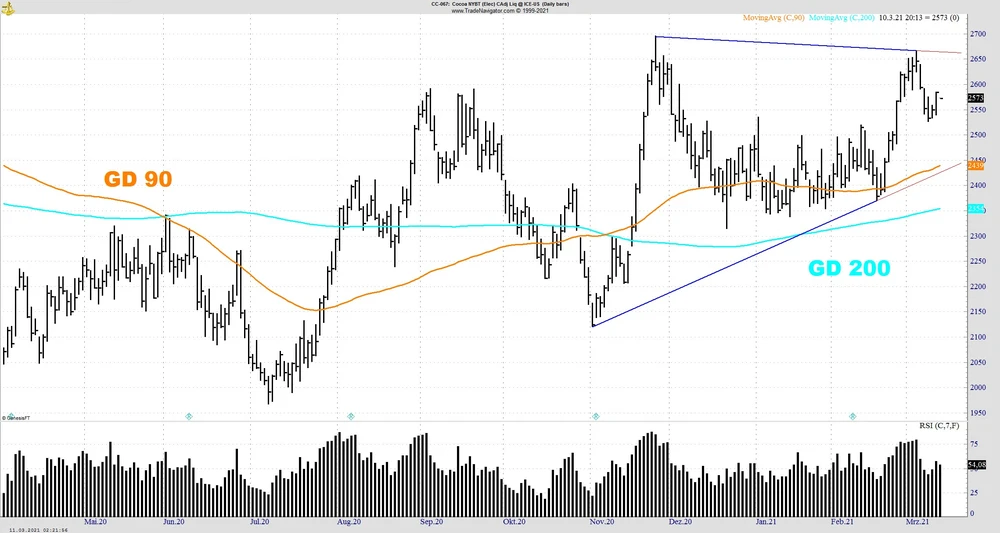Click the gold scales icon in top-left corner
The width and height of the screenshot is (1000, 533).
pyautogui.click(x=7, y=9)
